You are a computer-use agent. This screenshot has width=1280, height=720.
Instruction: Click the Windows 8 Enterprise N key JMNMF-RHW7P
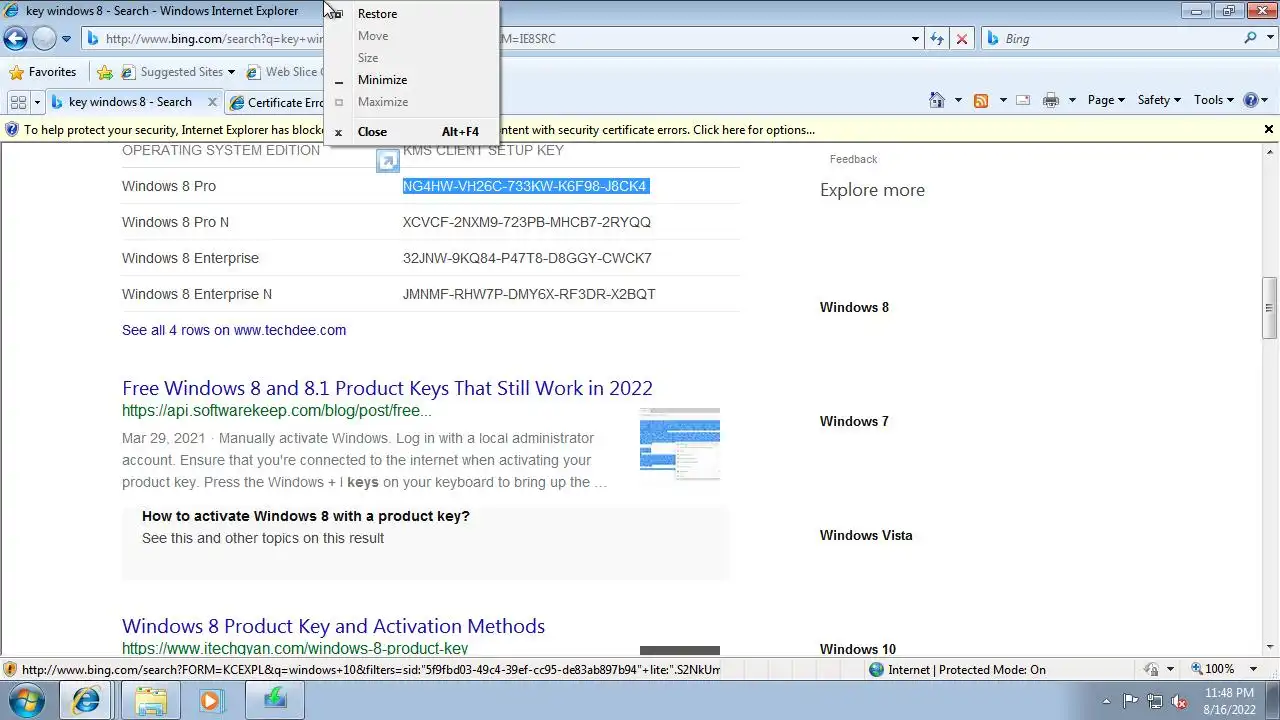pyautogui.click(x=529, y=294)
